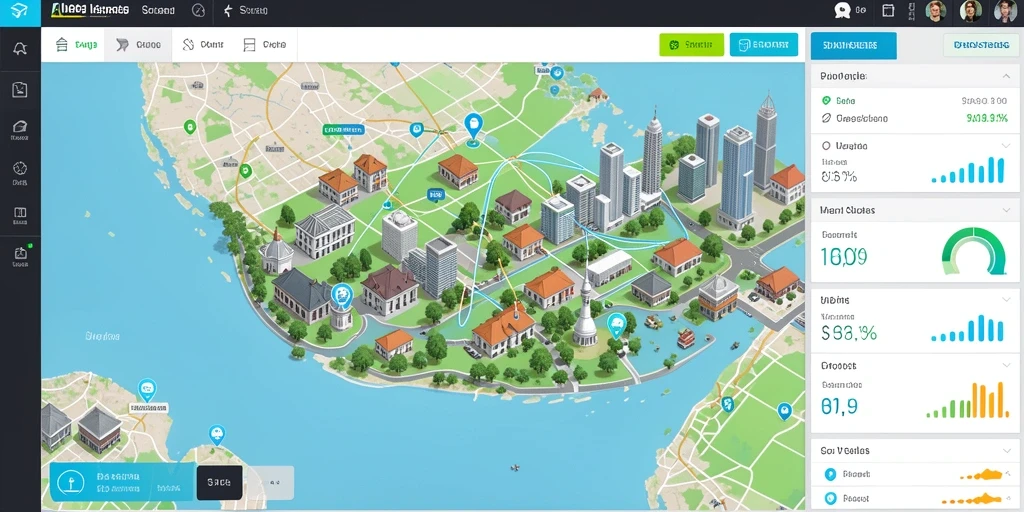1024x512 pixels.
Task: Toggle the first blue circle row in bottom panel section
Action: click(x=914, y=475)
